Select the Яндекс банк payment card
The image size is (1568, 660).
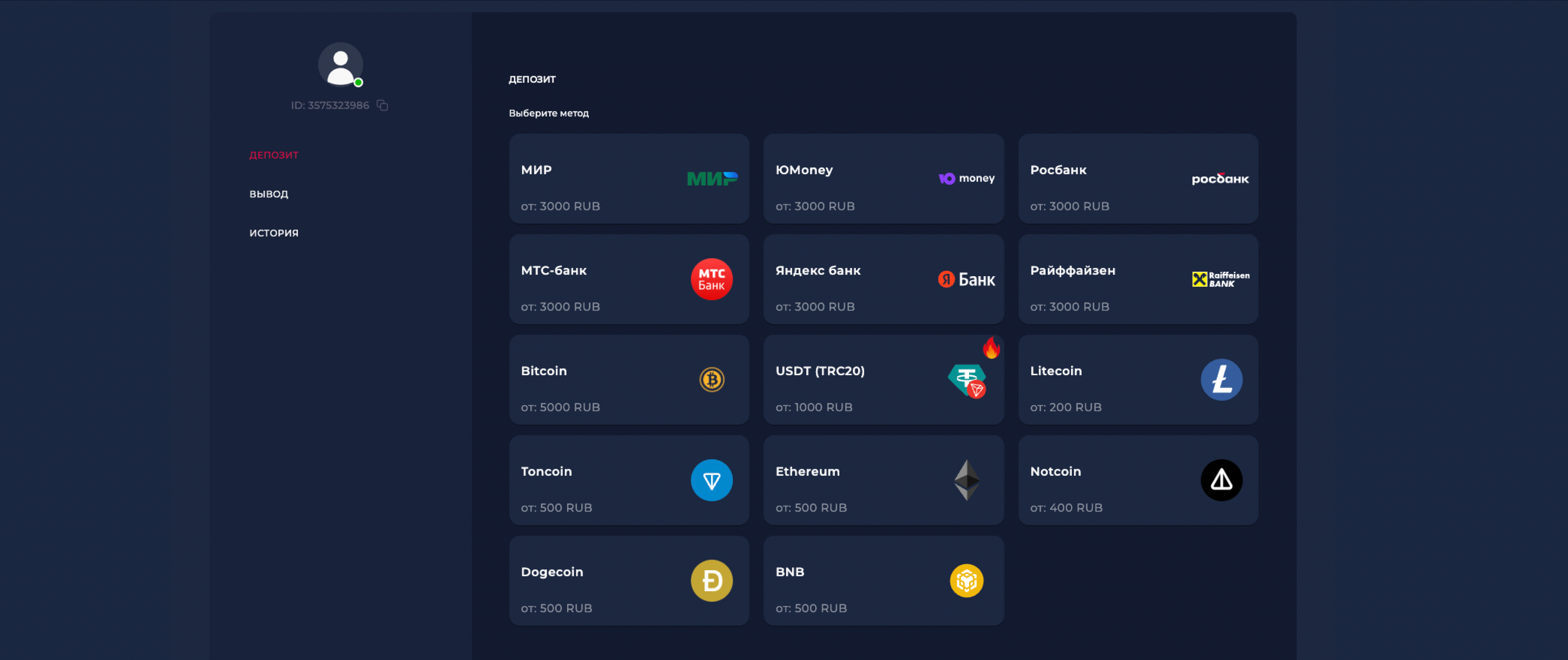(882, 279)
